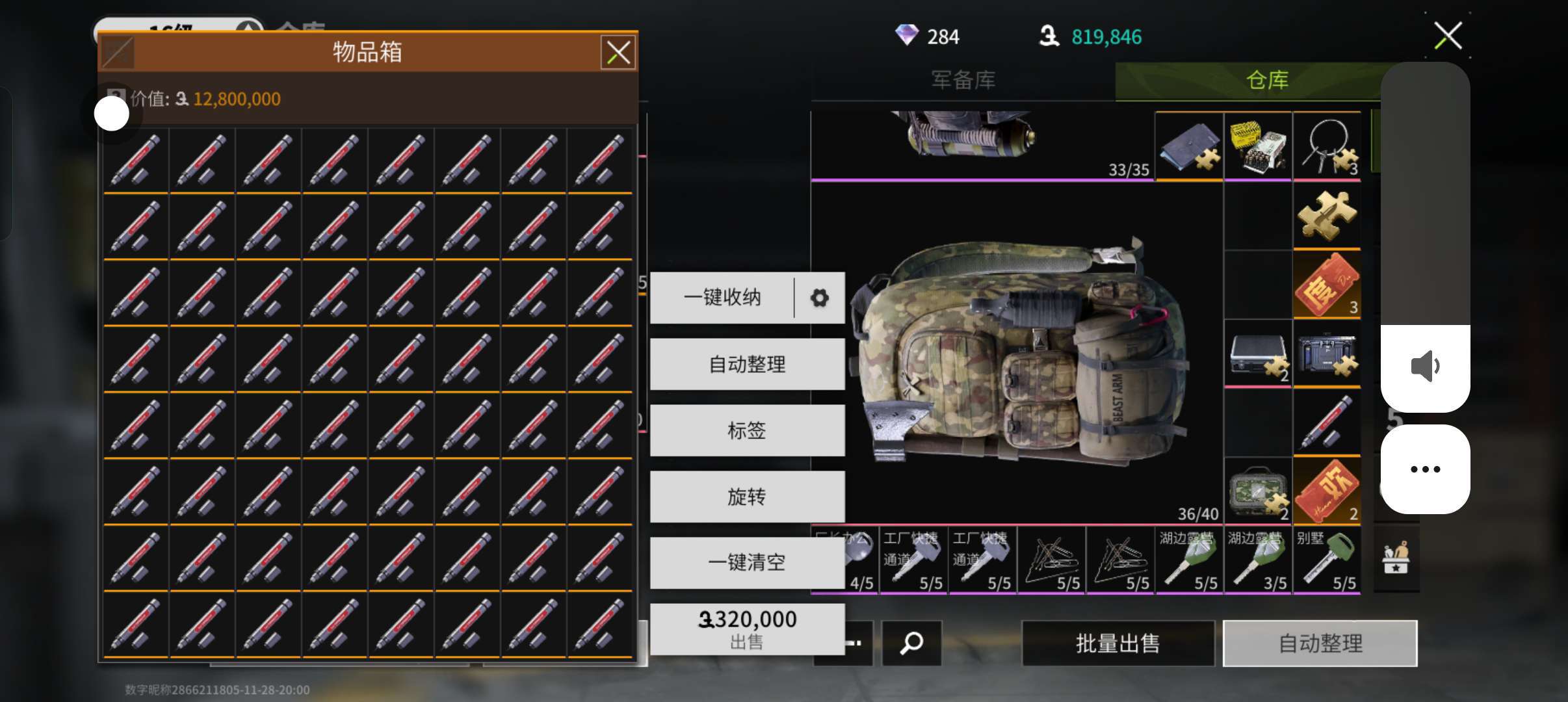This screenshot has height=702, width=1568.
Task: Switch to the 仓库 tab
Action: pos(1266,80)
